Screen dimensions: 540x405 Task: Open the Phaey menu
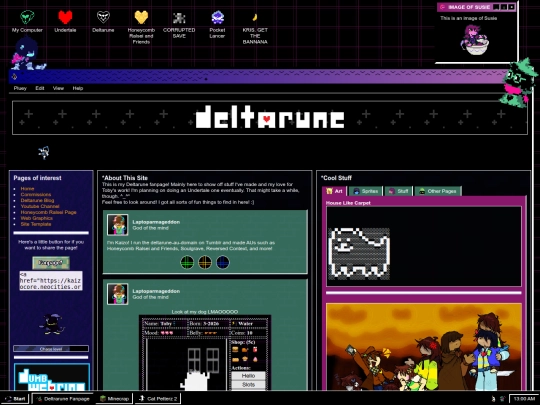20,88
